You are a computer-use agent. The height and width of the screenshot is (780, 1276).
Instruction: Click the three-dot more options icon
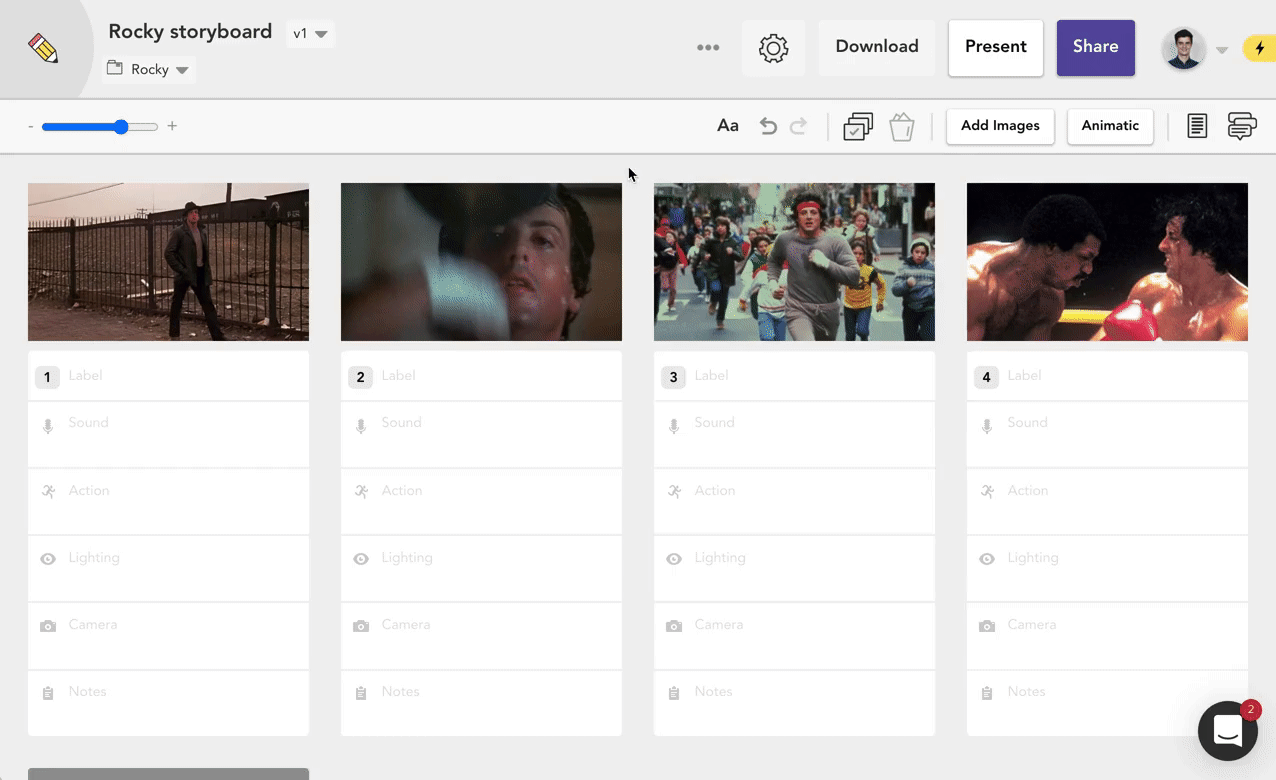tap(708, 48)
